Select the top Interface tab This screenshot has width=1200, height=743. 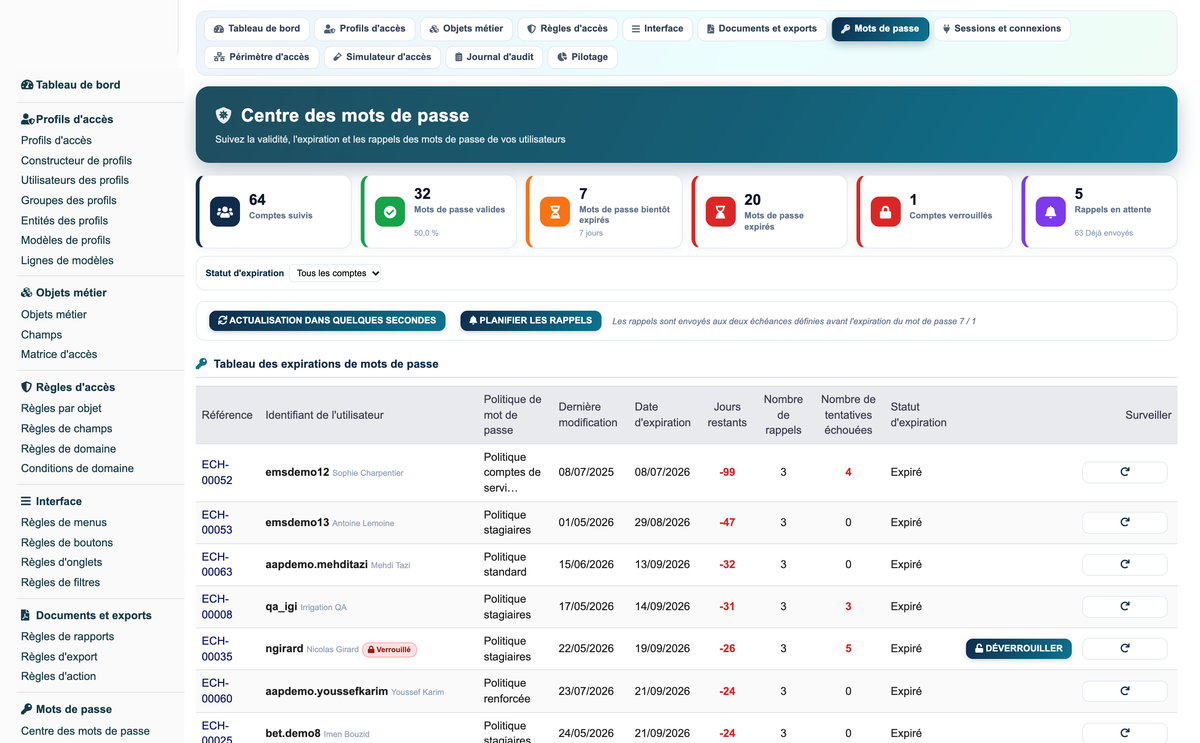click(657, 29)
